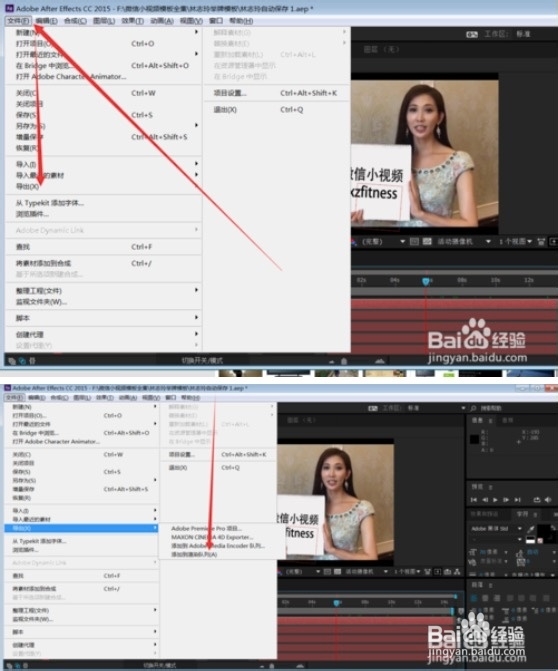Open 帮助(H) menu in upper menu bar

241,21
